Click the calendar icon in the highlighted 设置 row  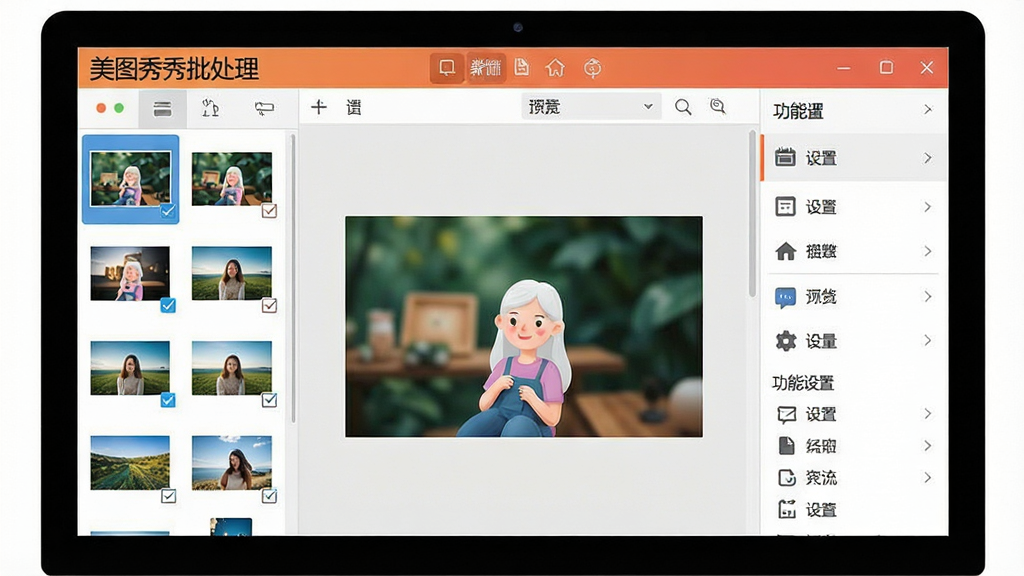pyautogui.click(x=785, y=157)
